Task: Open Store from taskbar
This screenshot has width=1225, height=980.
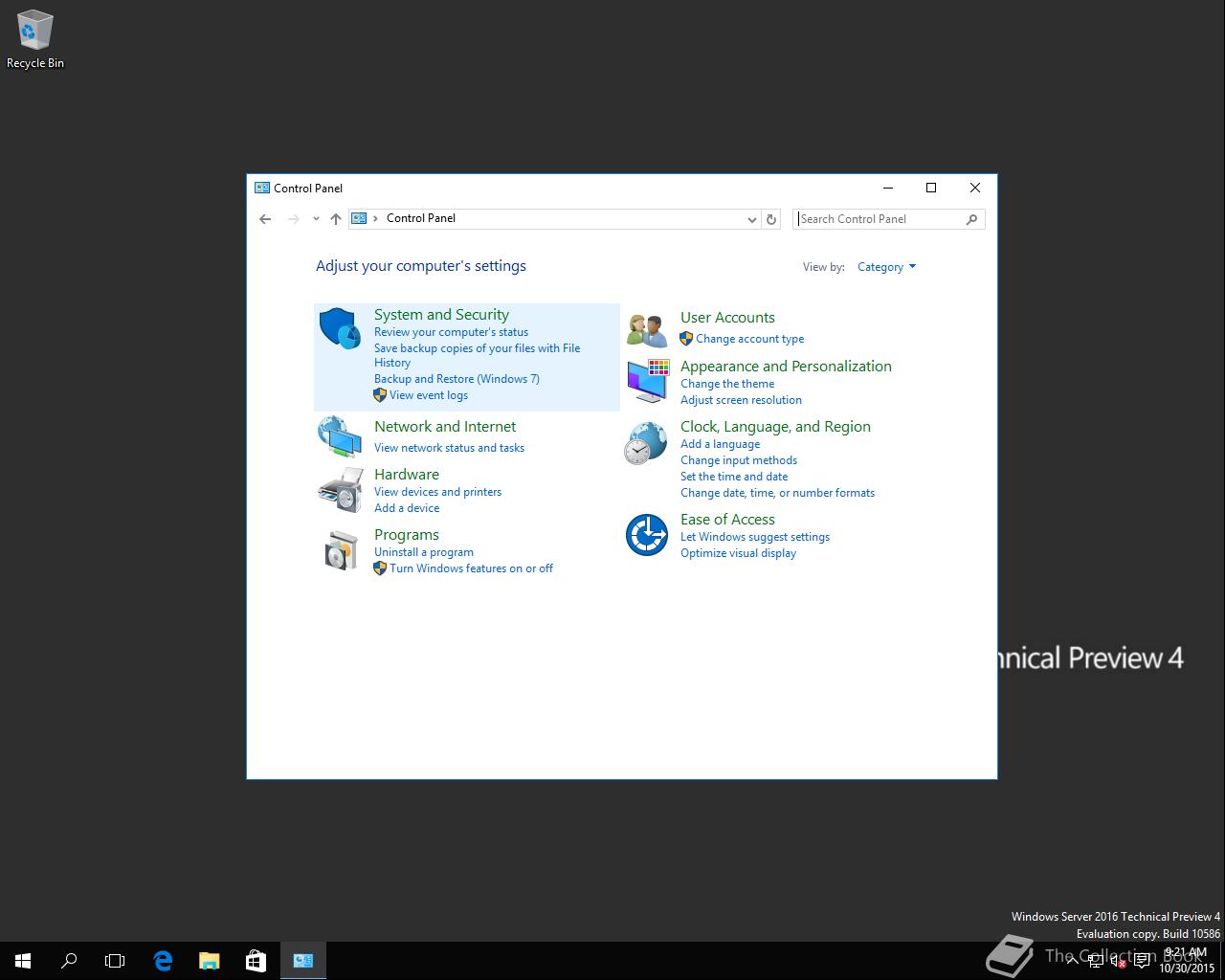Action: [x=256, y=961]
